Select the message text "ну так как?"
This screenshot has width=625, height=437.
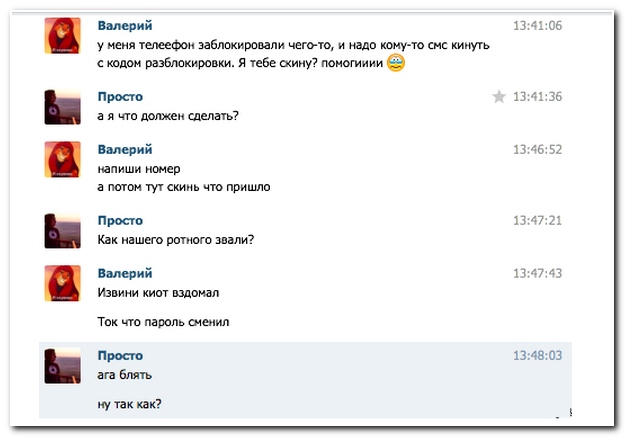[x=129, y=405]
